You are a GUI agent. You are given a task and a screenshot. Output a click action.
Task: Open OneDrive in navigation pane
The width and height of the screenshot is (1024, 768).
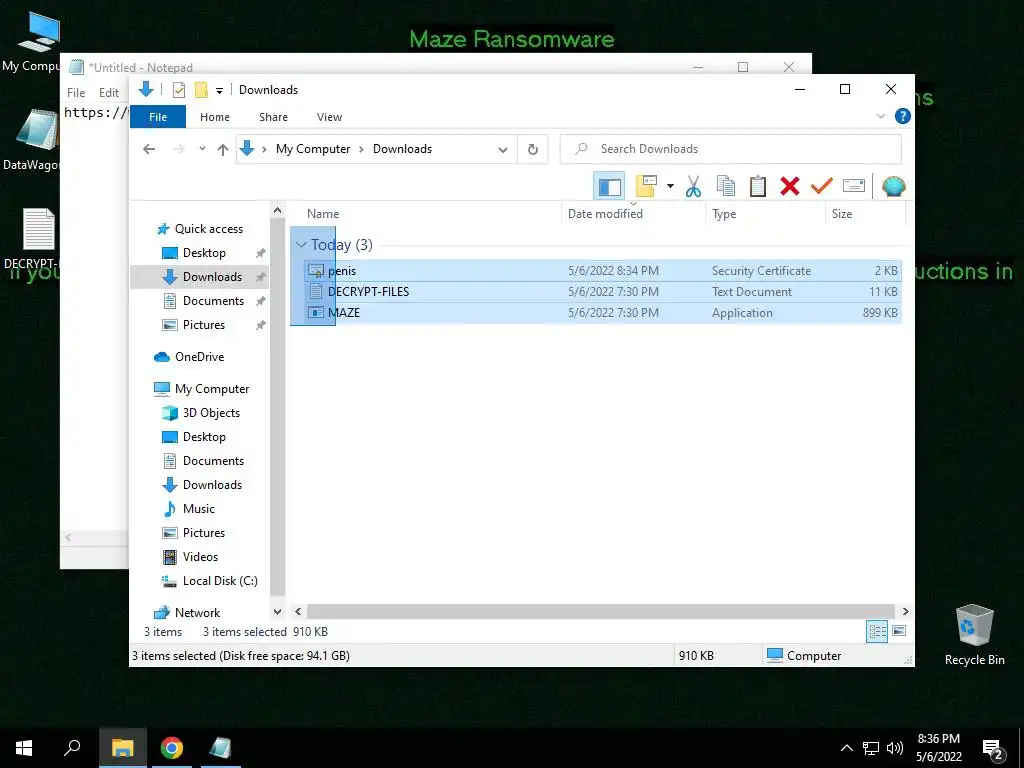(x=199, y=357)
